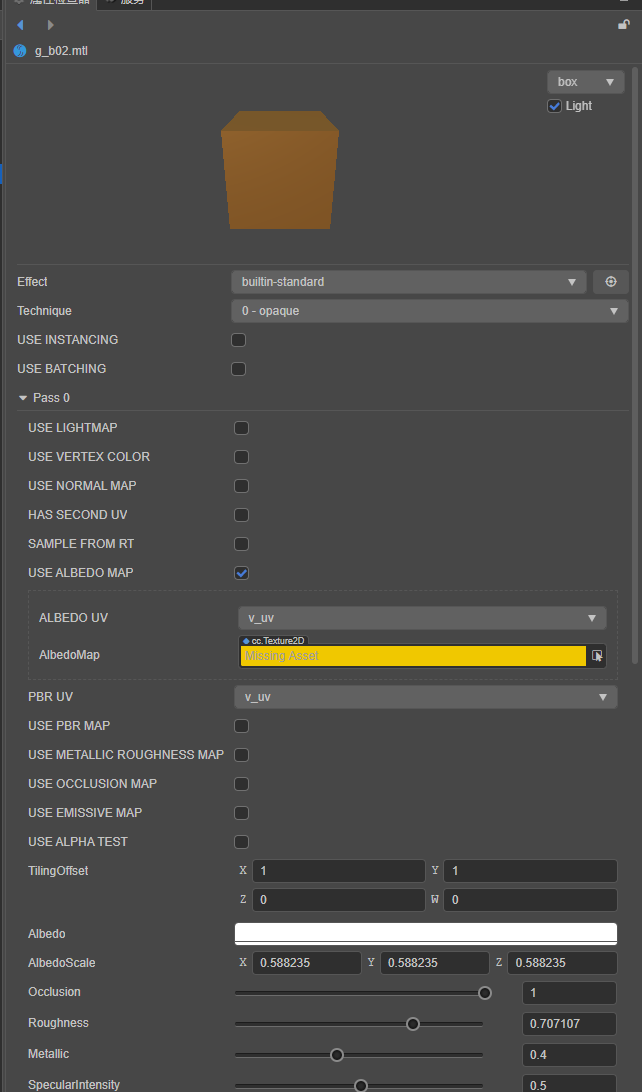Click the inspector lock icon
The height and width of the screenshot is (1092, 642).
623,25
